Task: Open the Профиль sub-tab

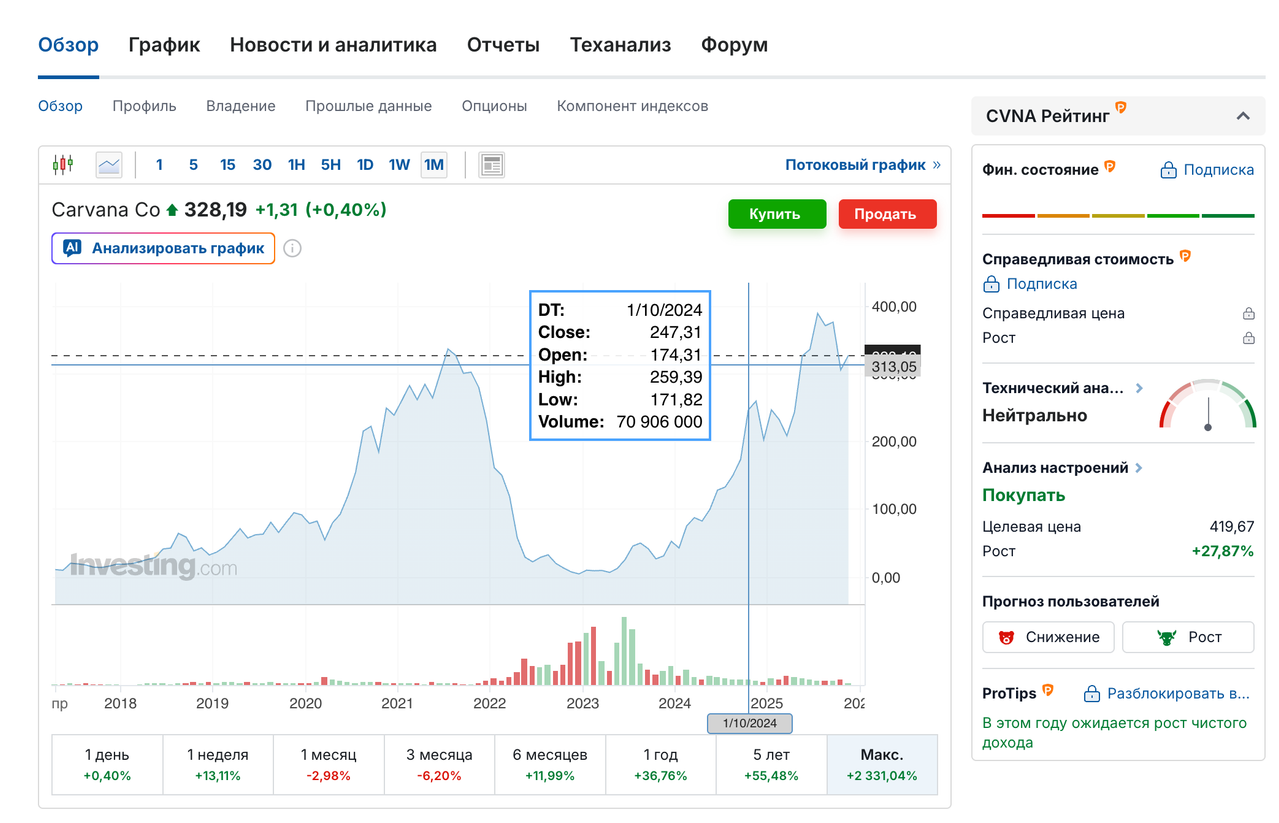Action: click(144, 106)
